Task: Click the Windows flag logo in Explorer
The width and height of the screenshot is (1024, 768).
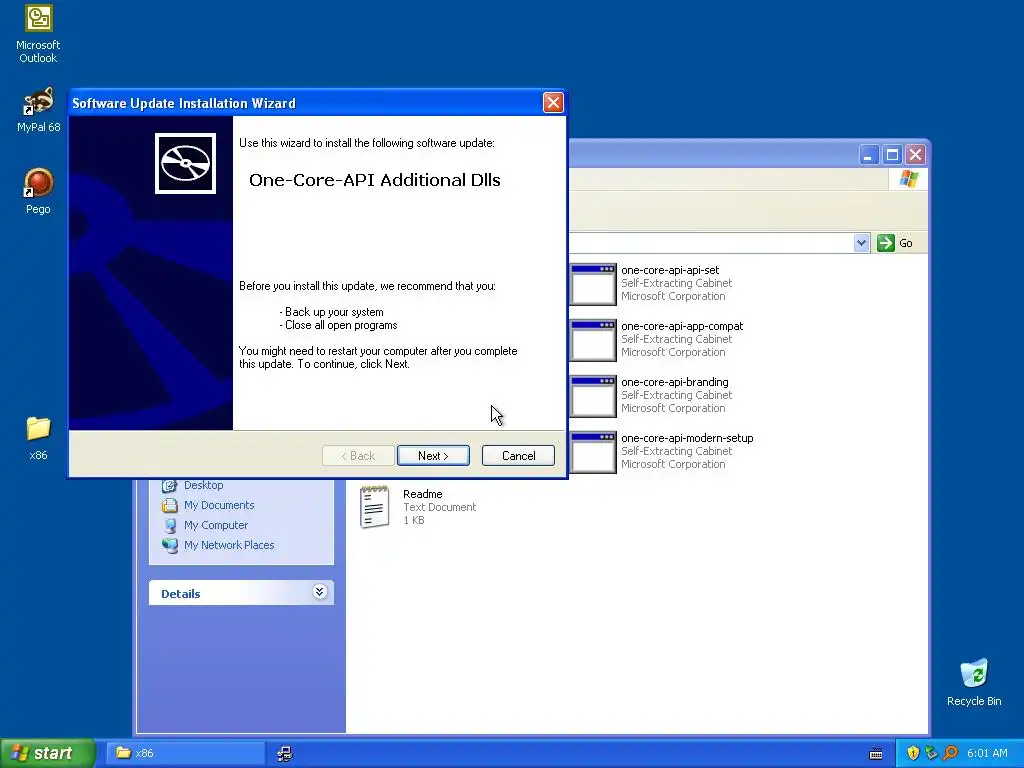Action: point(908,179)
